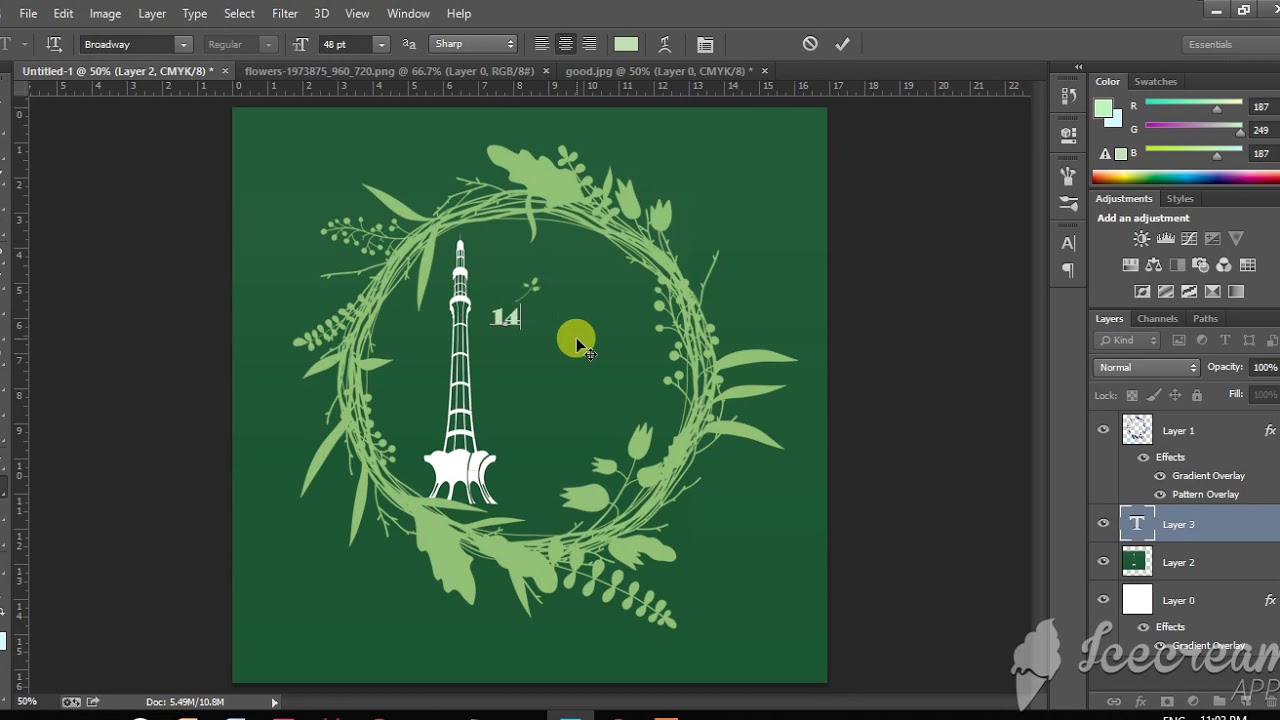Viewport: 1280px width, 720px height.
Task: Add a Levels adjustment
Action: point(1165,239)
